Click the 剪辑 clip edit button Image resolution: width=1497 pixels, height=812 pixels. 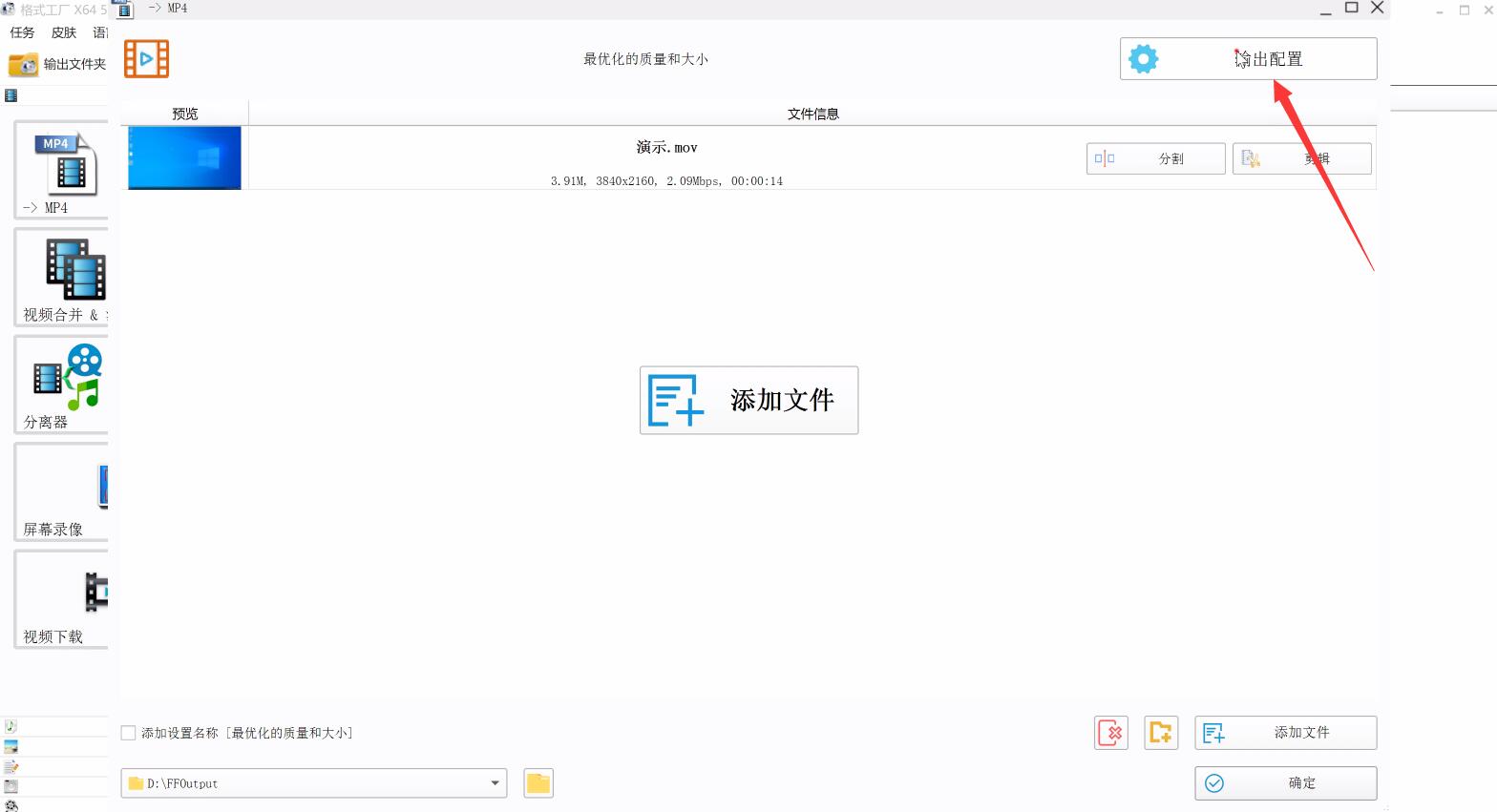(x=1301, y=158)
